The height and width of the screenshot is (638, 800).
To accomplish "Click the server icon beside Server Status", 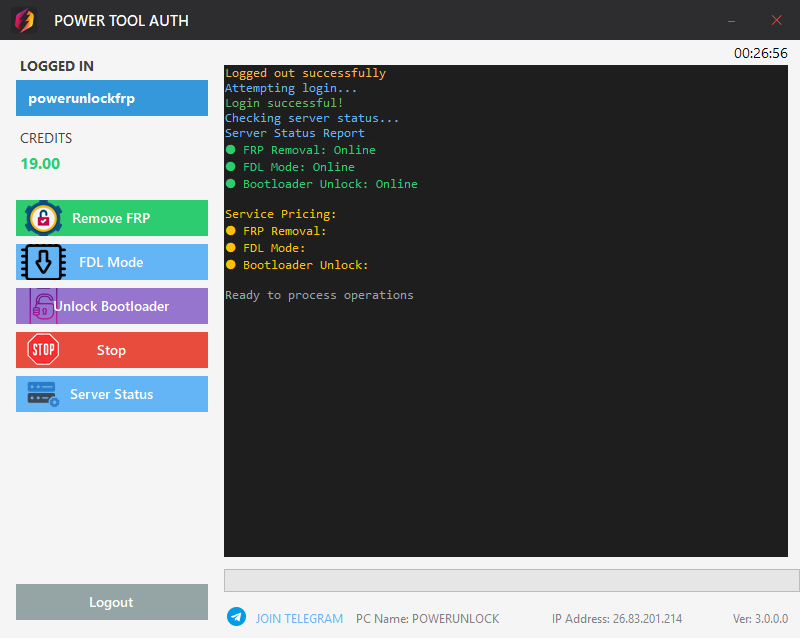I will (40, 394).
